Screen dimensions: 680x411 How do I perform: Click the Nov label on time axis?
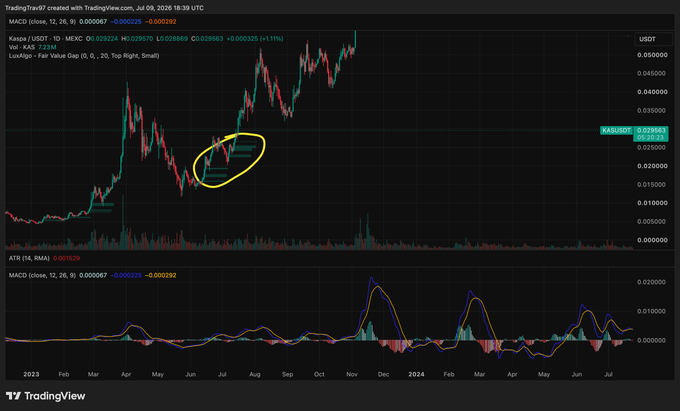pos(352,374)
